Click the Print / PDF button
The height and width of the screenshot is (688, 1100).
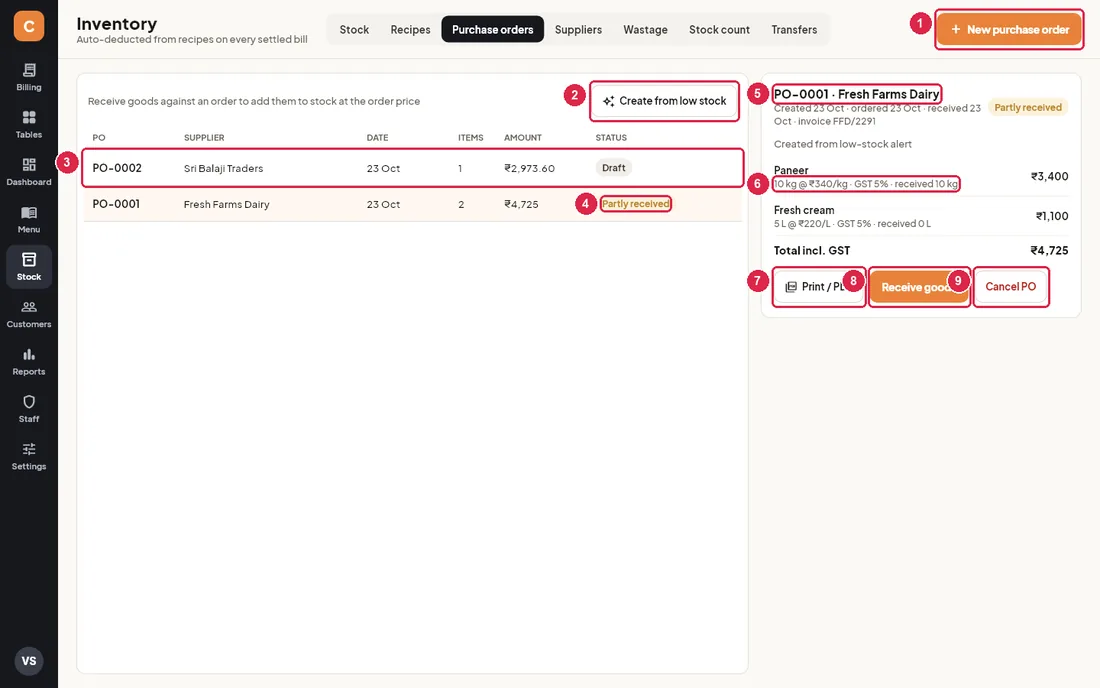(x=819, y=287)
